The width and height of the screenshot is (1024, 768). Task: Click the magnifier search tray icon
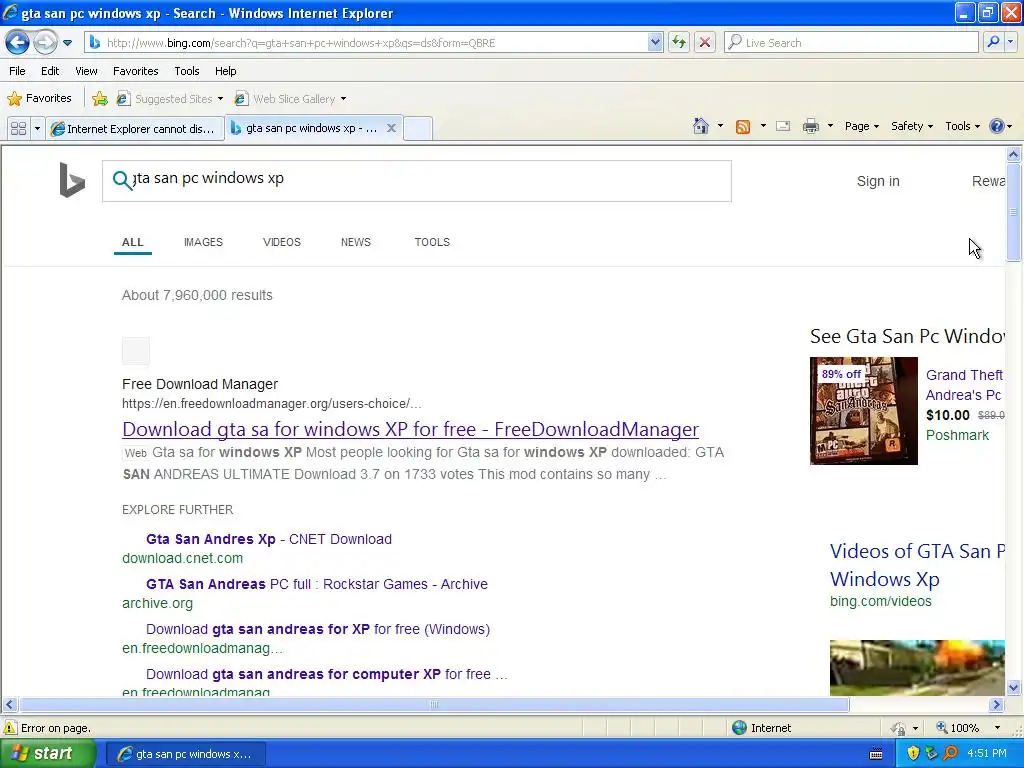pos(950,754)
